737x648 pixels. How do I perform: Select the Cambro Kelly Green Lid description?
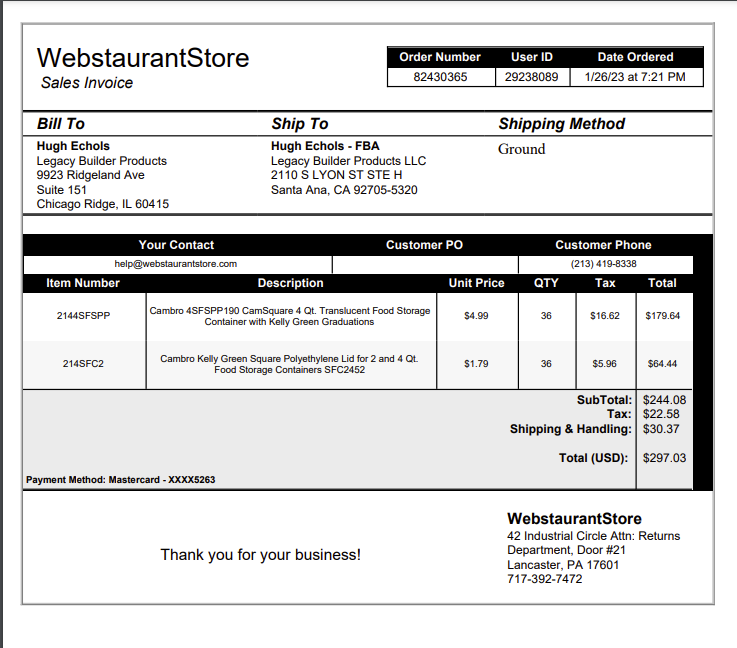[x=289, y=364]
